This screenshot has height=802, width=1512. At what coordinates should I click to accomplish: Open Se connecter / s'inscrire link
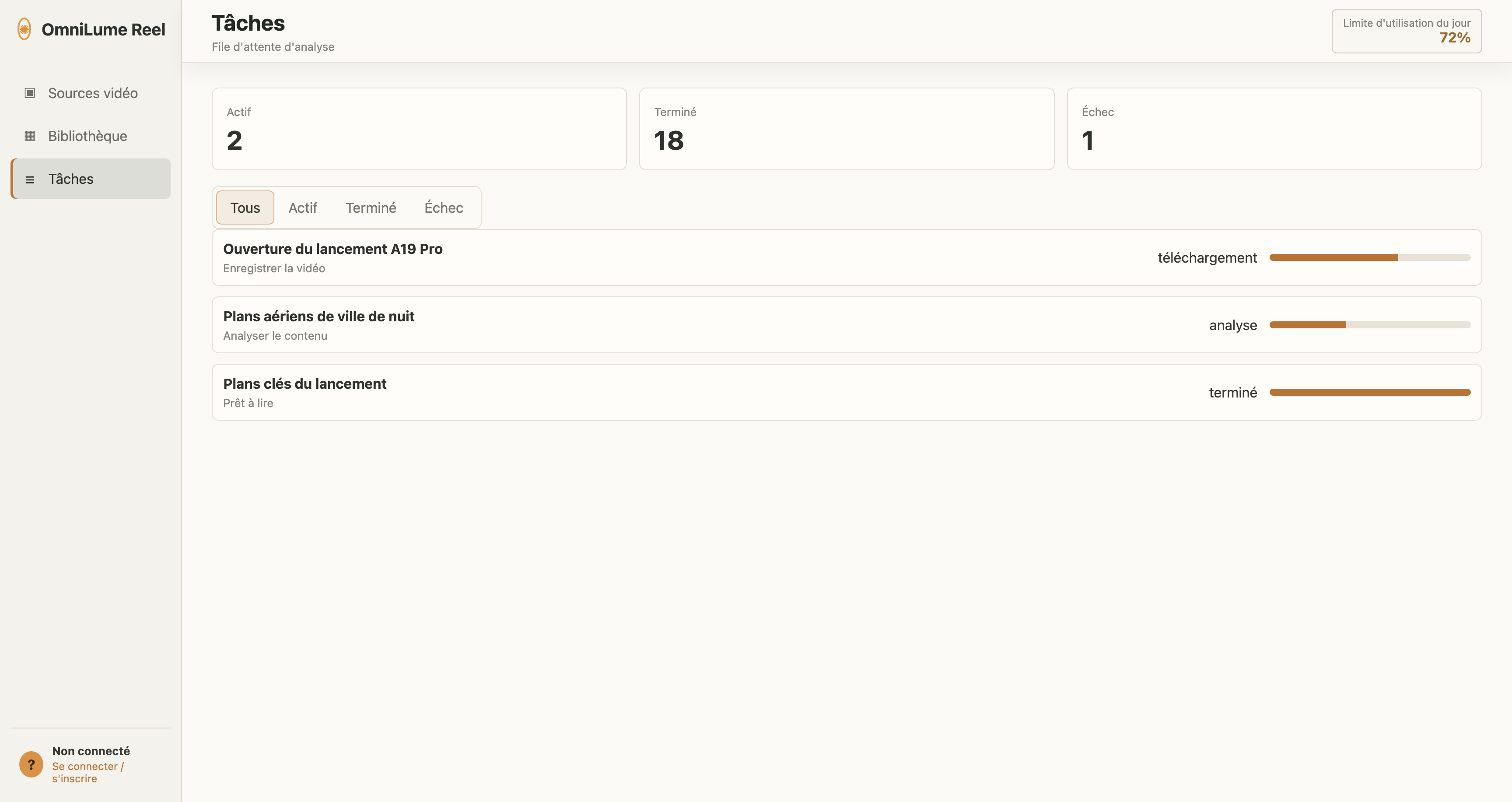pyautogui.click(x=88, y=772)
